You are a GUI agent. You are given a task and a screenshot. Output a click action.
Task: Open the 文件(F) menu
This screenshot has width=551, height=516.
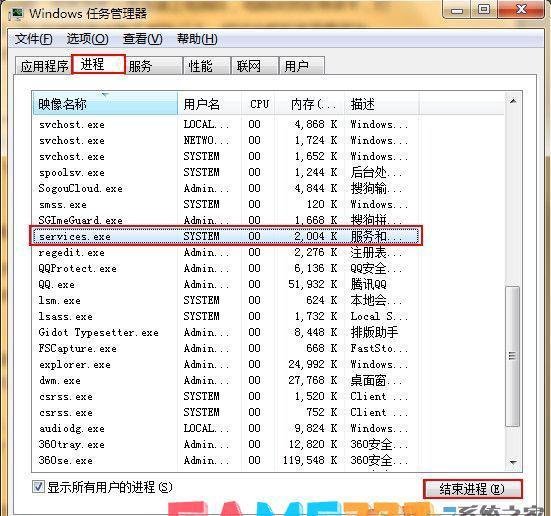[x=34, y=39]
